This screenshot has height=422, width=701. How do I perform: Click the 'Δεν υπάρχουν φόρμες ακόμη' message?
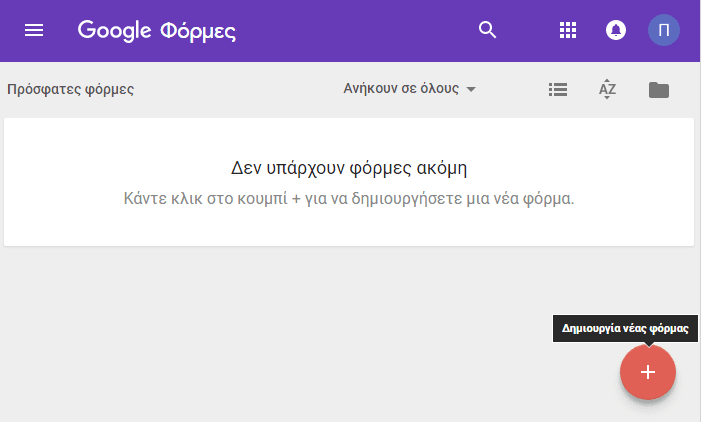[349, 168]
